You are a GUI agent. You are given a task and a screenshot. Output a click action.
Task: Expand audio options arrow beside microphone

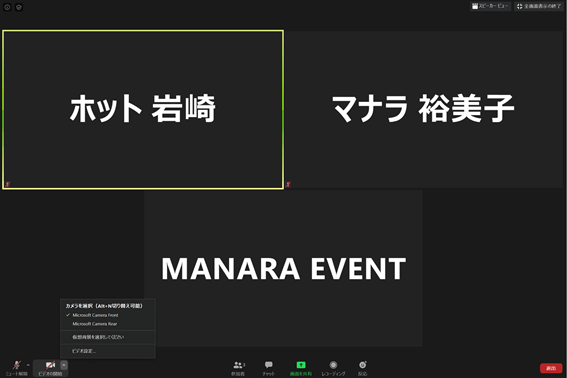28,365
